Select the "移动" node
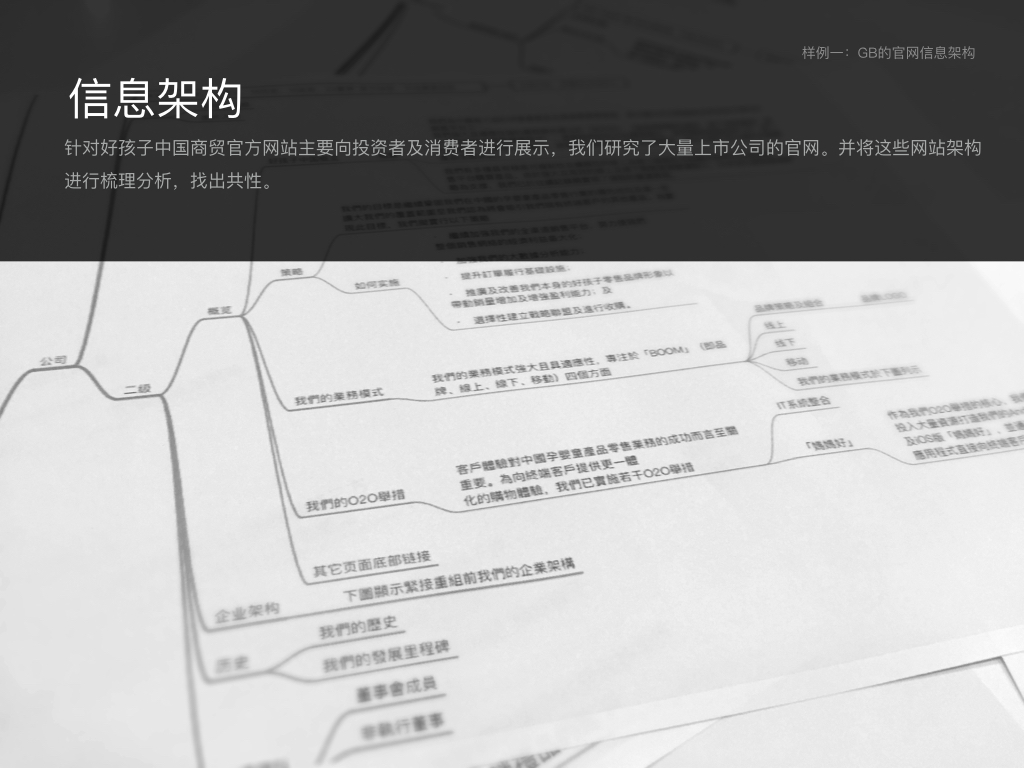Image resolution: width=1024 pixels, height=768 pixels. click(796, 361)
